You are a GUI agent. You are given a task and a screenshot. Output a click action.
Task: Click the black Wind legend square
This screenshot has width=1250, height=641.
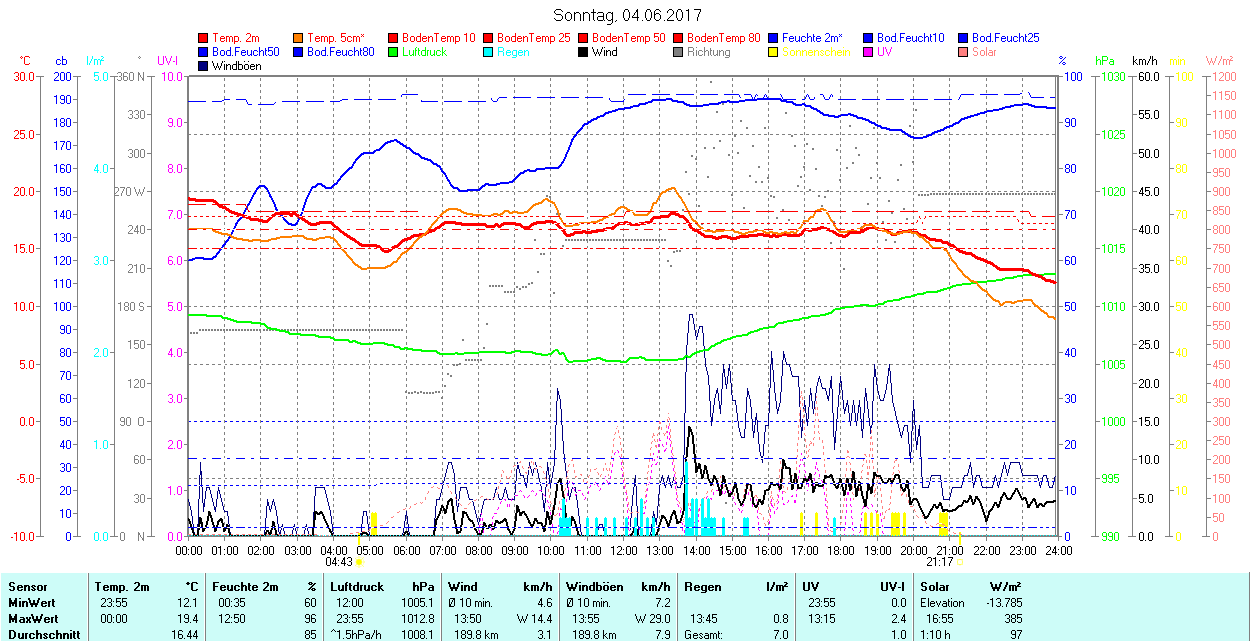(x=584, y=52)
